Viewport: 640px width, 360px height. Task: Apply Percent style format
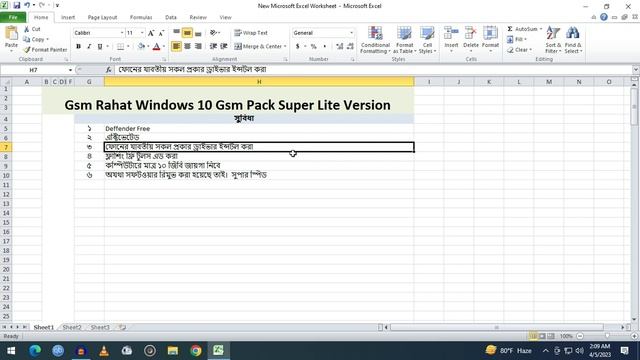click(x=313, y=47)
